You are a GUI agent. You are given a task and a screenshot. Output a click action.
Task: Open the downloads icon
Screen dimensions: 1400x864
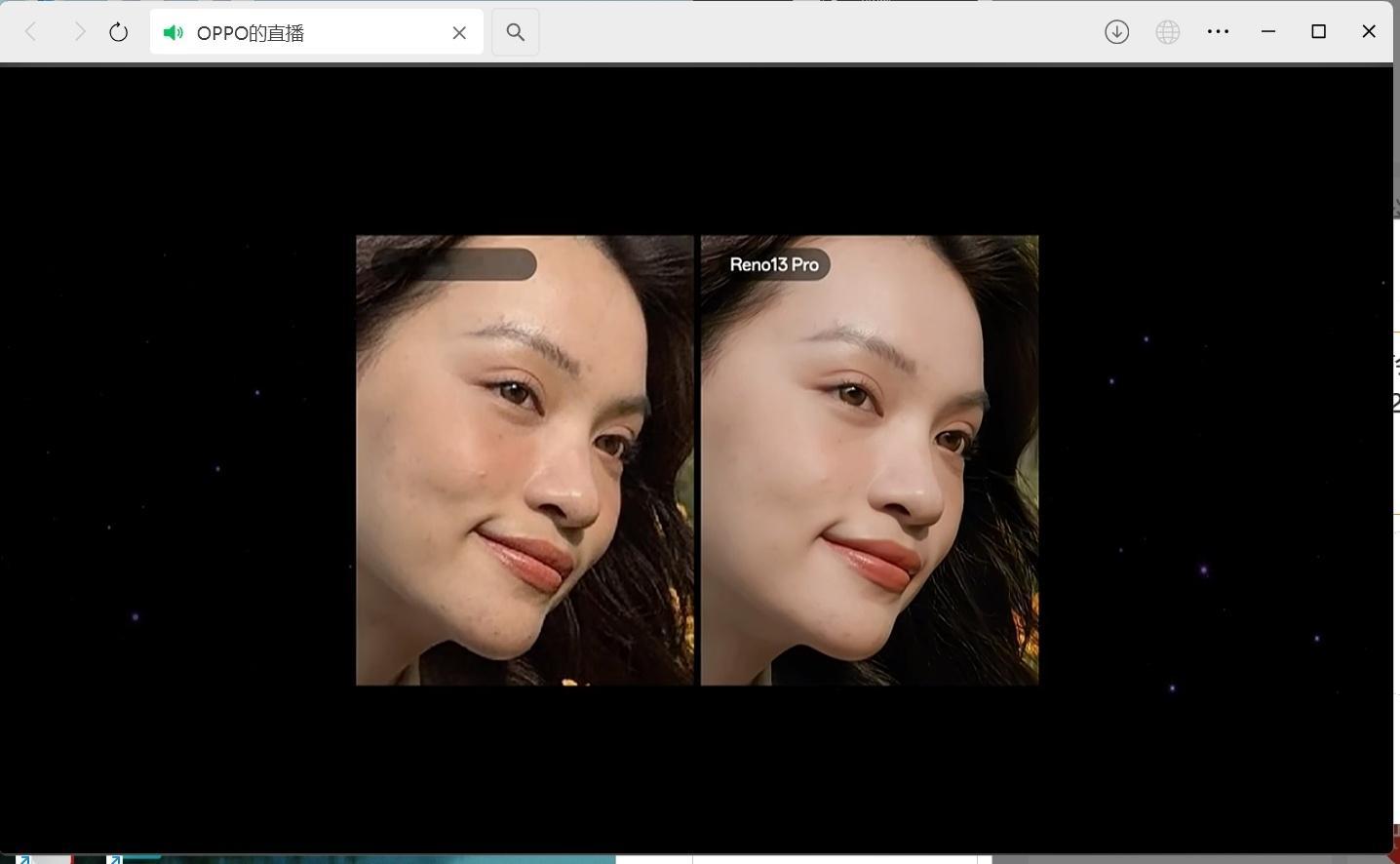(x=1117, y=32)
